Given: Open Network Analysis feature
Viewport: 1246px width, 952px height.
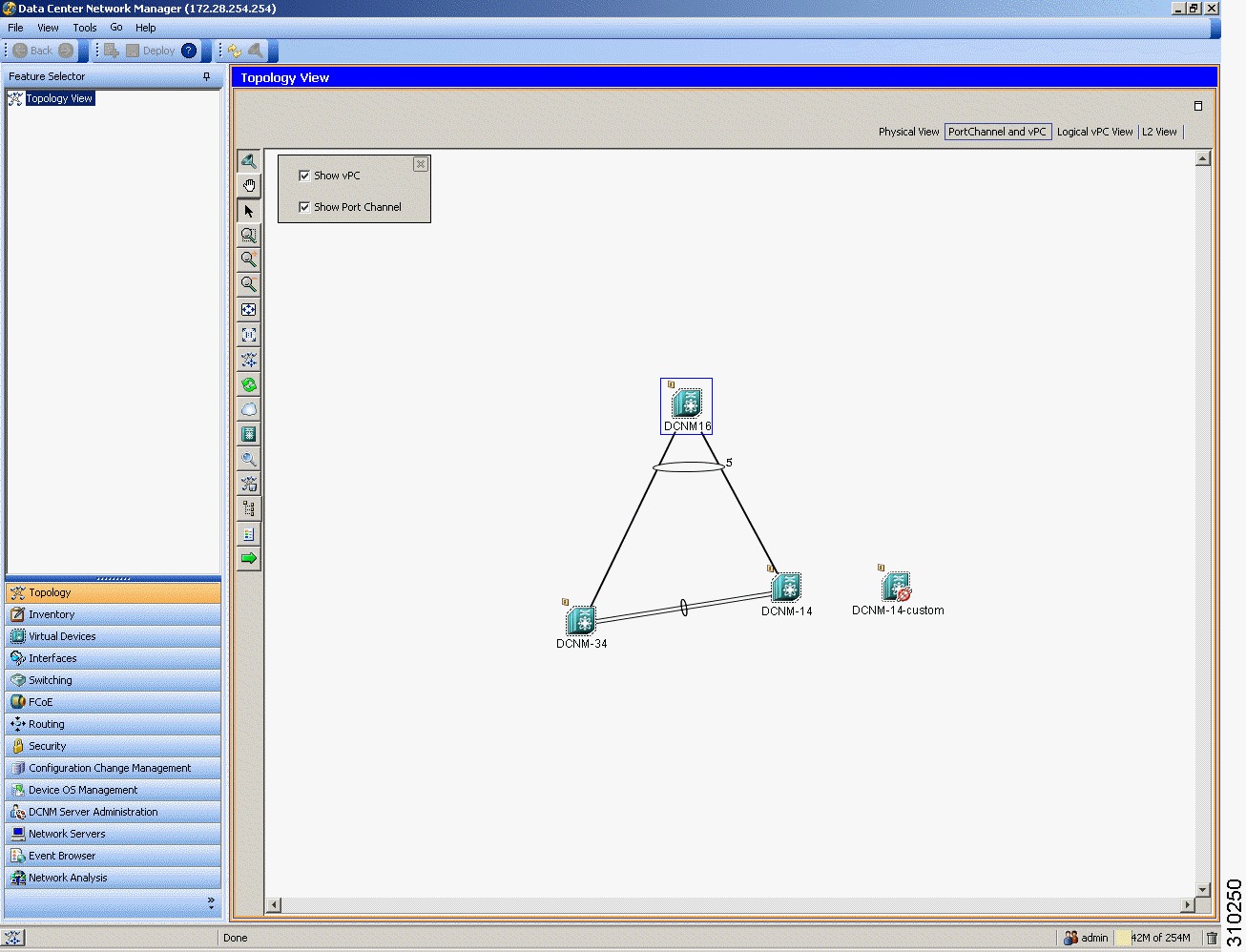Looking at the screenshot, I should coord(114,878).
